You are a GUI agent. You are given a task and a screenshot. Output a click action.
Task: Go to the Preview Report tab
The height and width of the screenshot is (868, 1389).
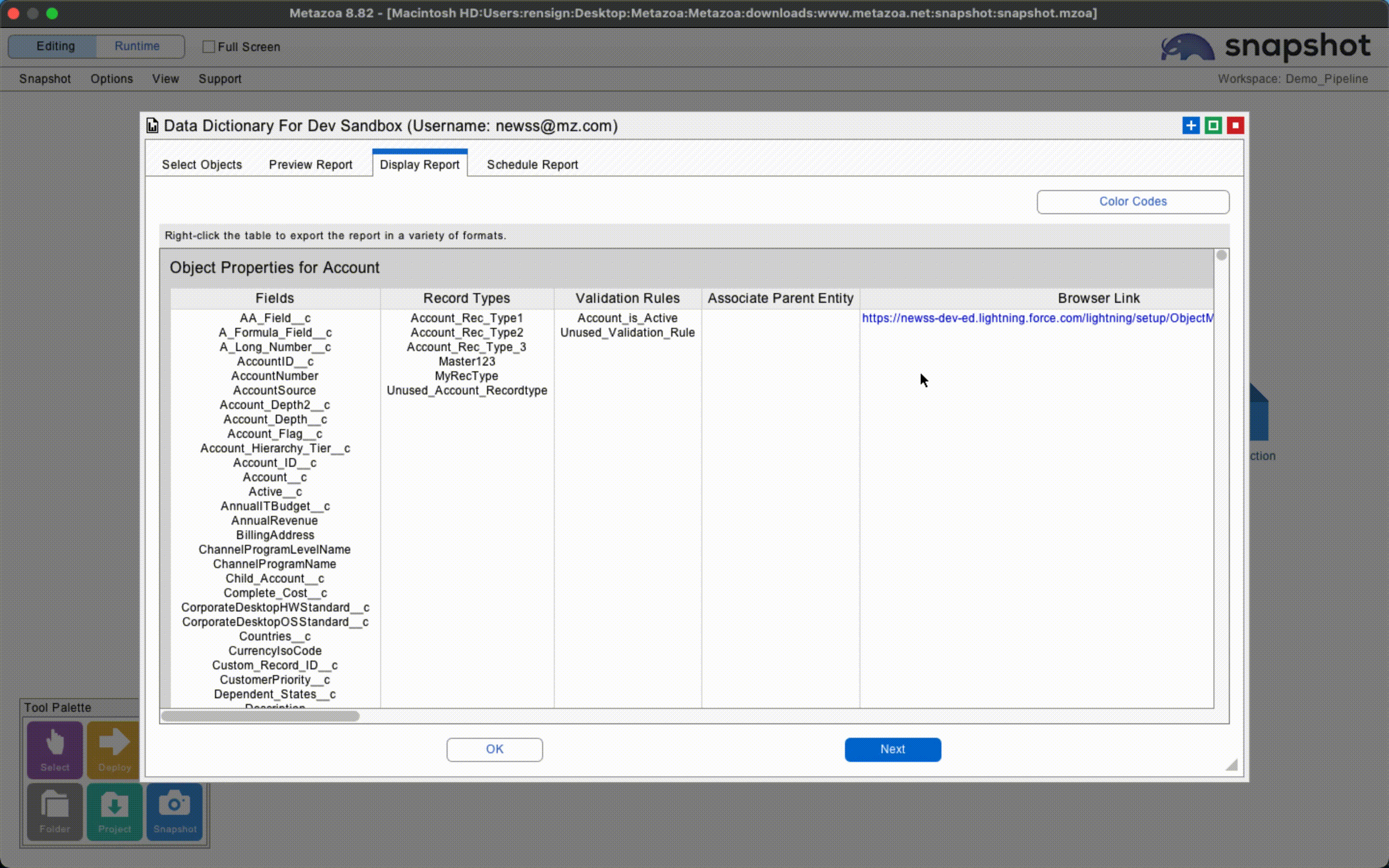pyautogui.click(x=311, y=165)
